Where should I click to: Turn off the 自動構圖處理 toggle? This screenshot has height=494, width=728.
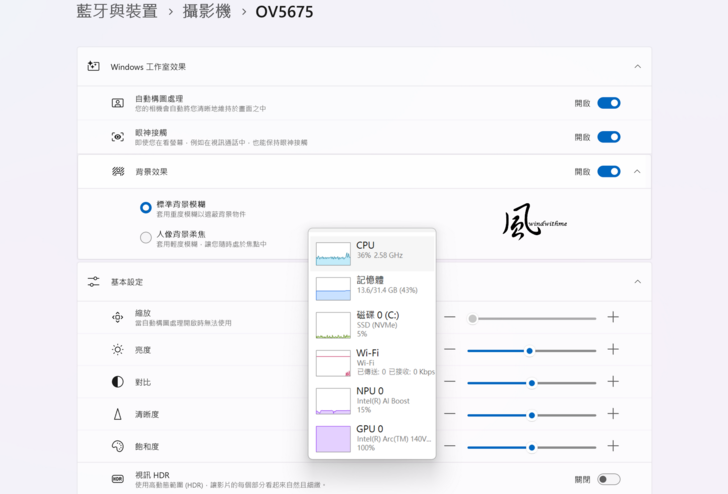(x=608, y=103)
